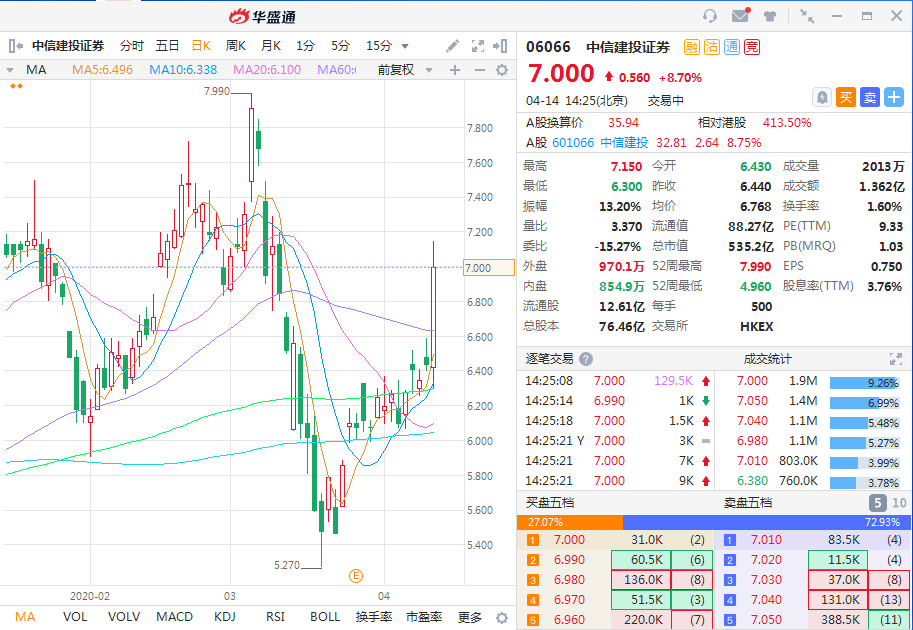
Task: Switch to 5分 five-minute chart
Action: tap(341, 46)
